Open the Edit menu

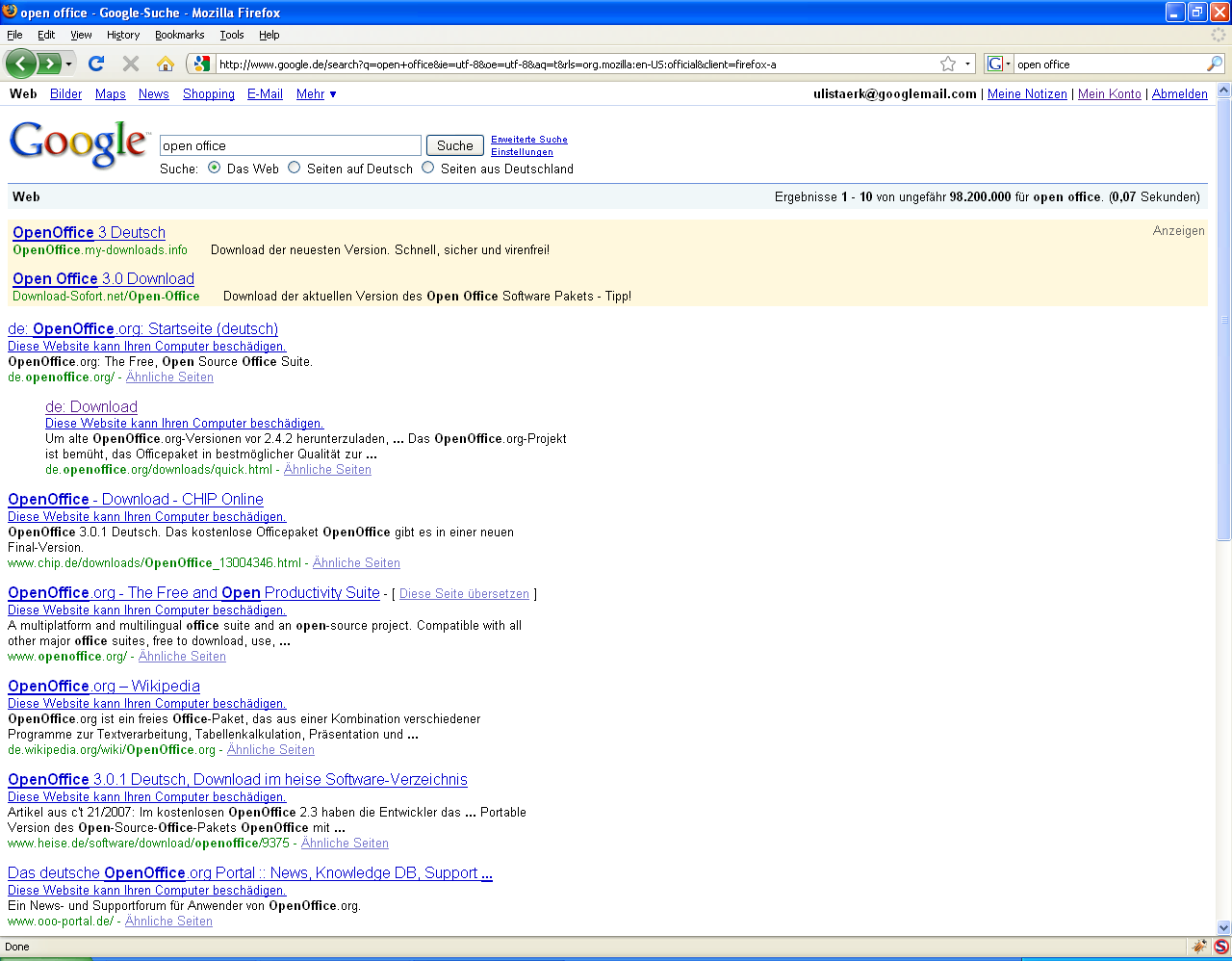pos(46,35)
